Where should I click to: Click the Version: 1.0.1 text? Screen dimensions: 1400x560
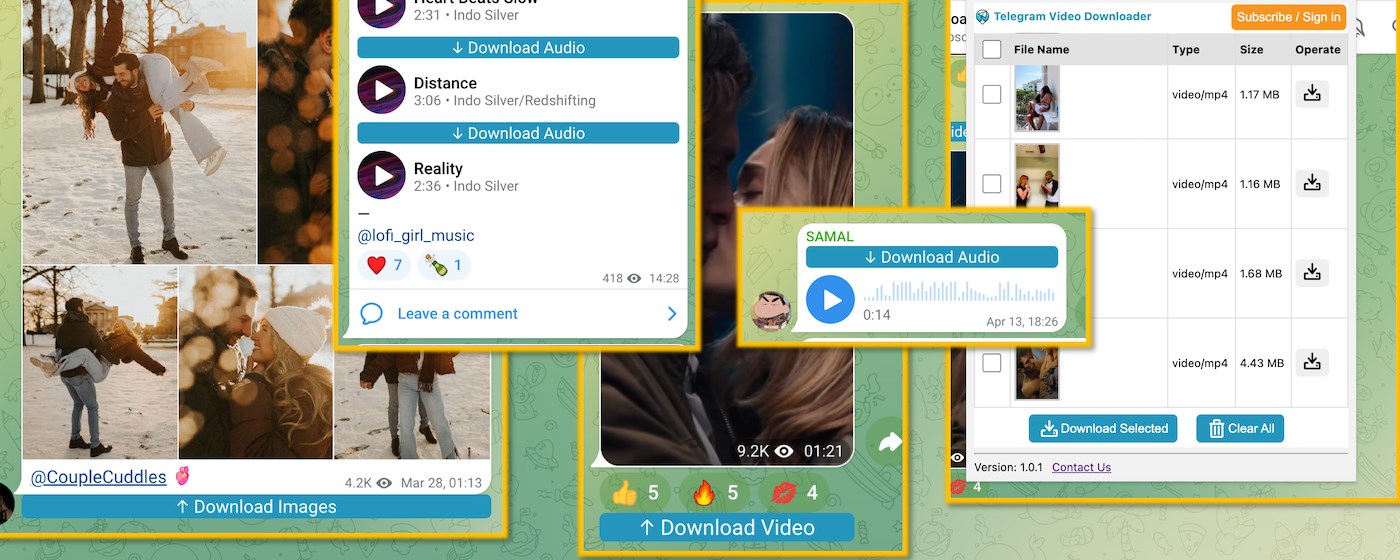pos(1008,467)
